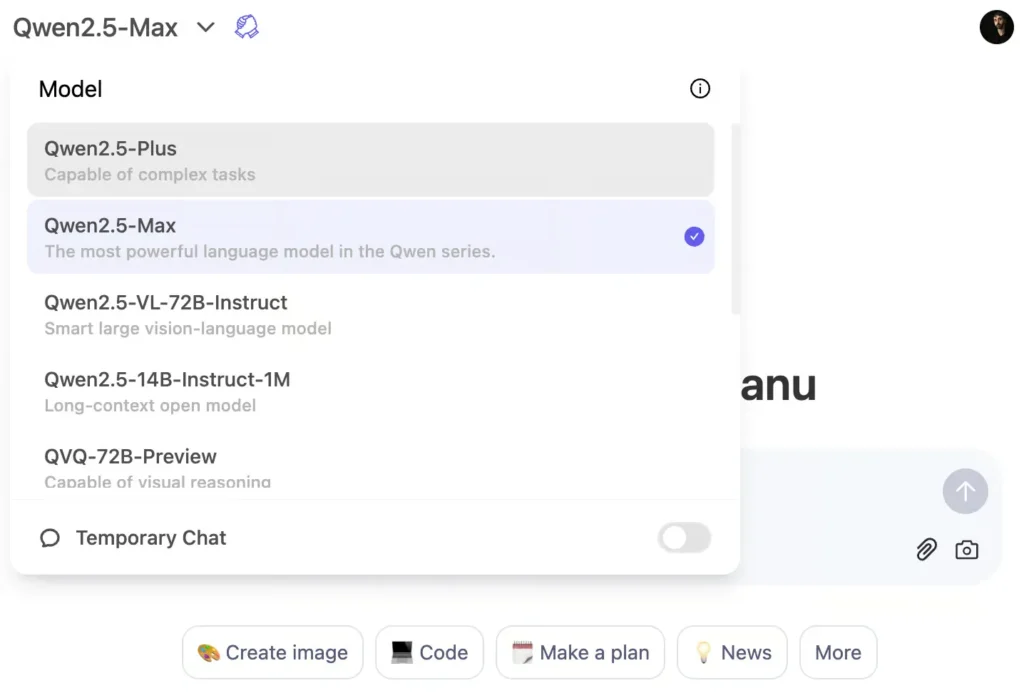Screen dimensions: 1024x693
Task: Toggle the Temporary Chat switch
Action: (684, 538)
